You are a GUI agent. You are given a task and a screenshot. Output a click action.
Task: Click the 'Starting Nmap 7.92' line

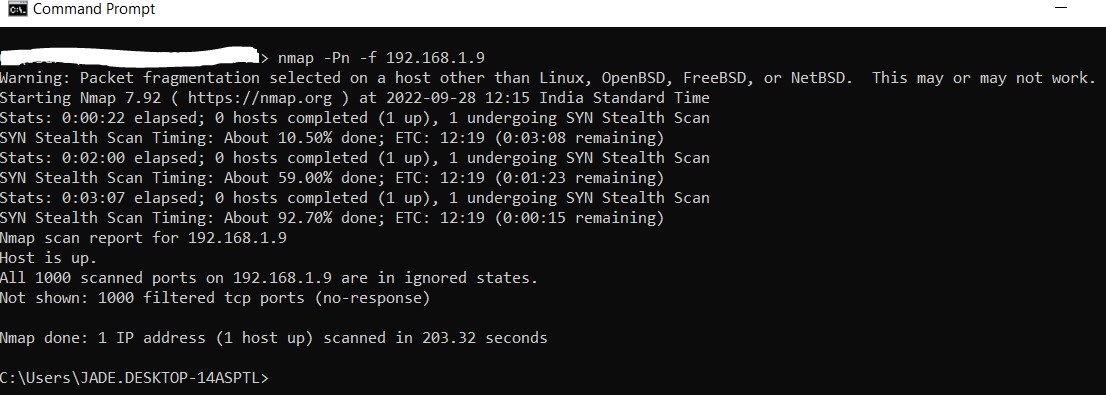[x=355, y=98]
